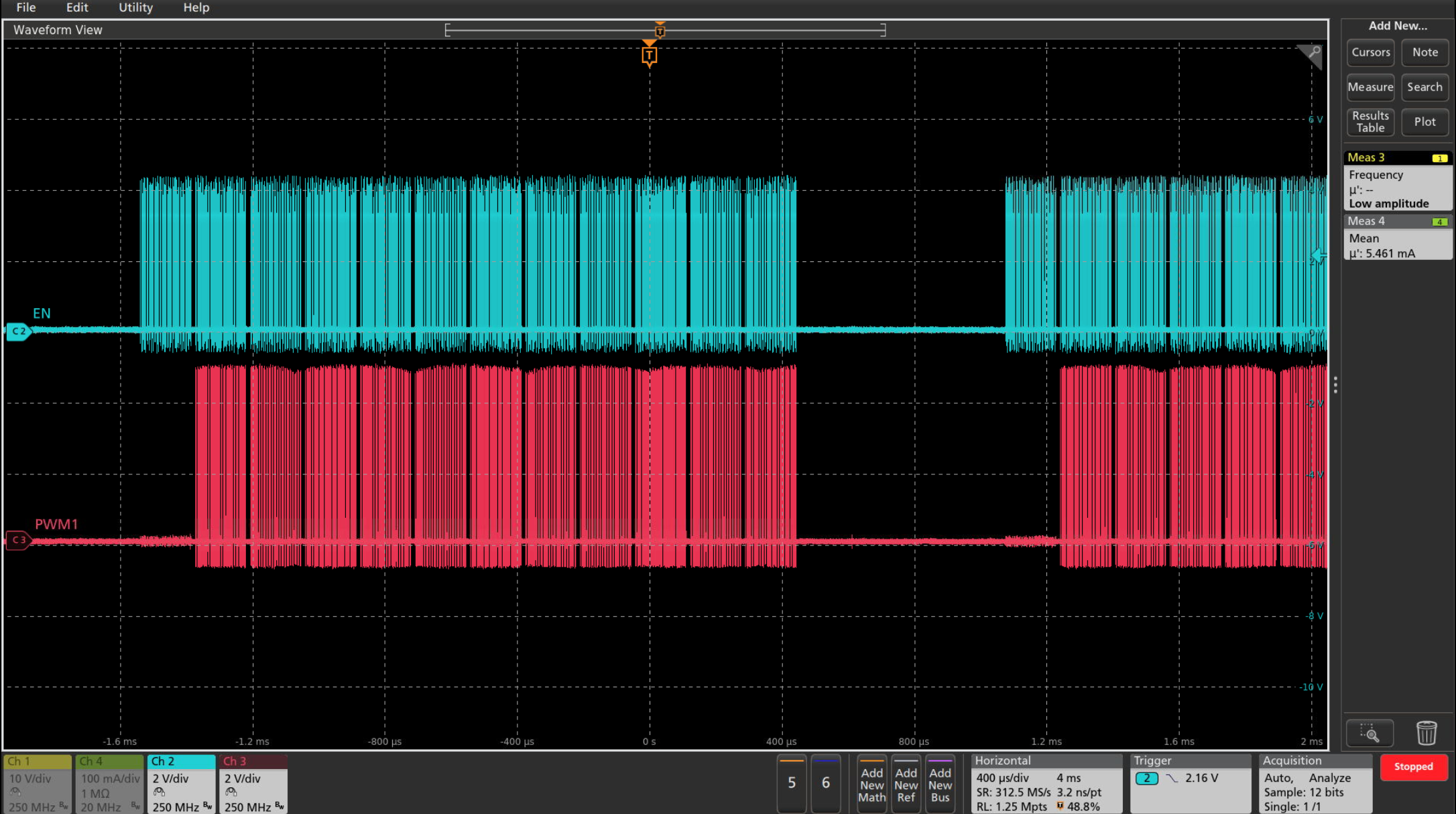Image resolution: width=1456 pixels, height=814 pixels.
Task: Open the Acquisition settings badge
Action: click(1315, 783)
